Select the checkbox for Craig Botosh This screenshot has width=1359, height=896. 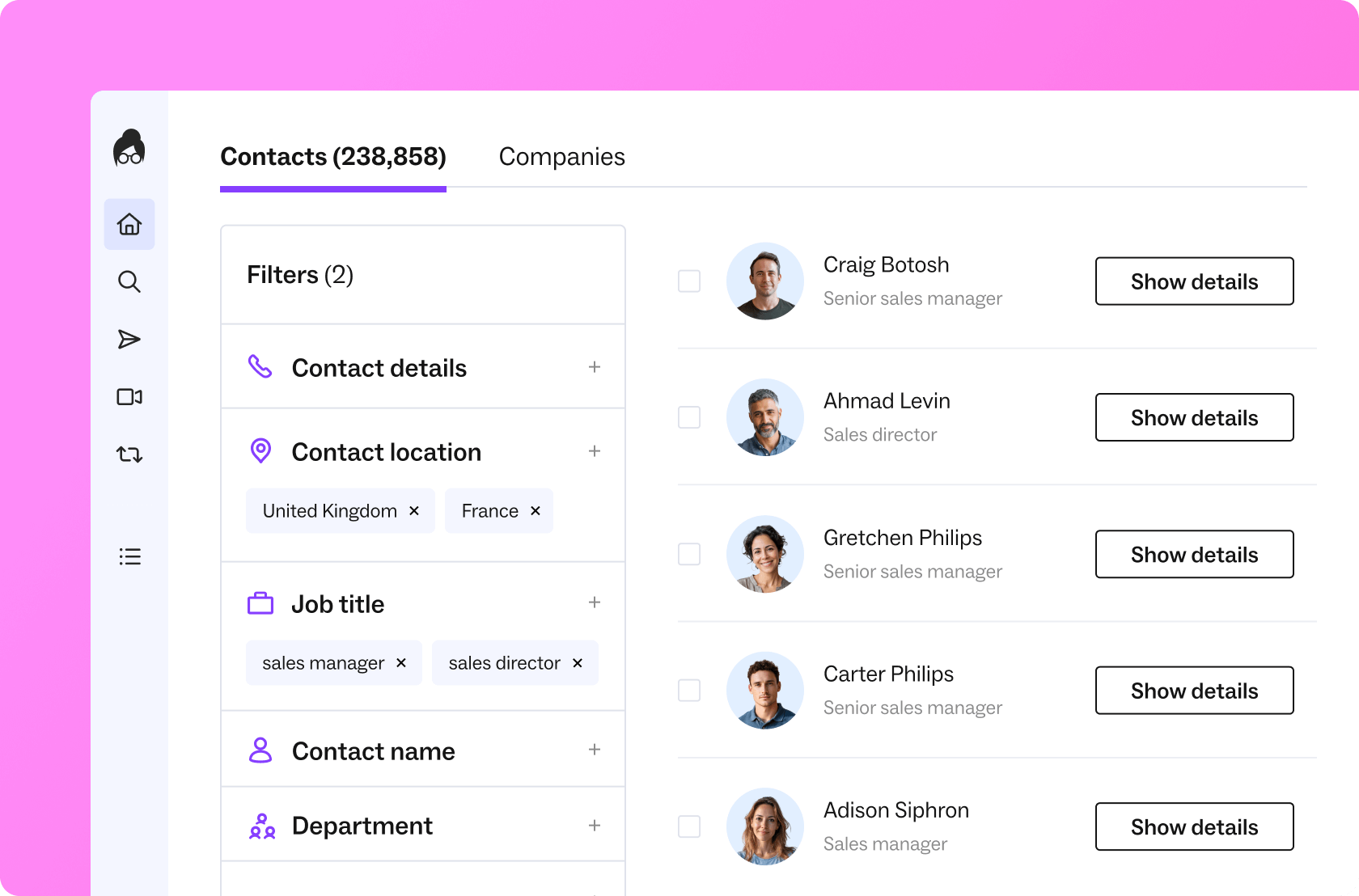689,281
